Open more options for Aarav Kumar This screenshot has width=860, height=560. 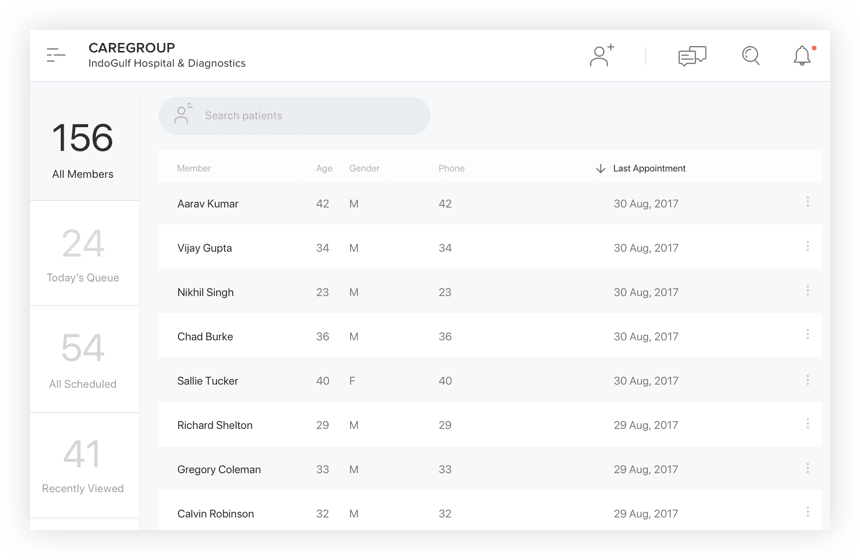click(x=807, y=202)
